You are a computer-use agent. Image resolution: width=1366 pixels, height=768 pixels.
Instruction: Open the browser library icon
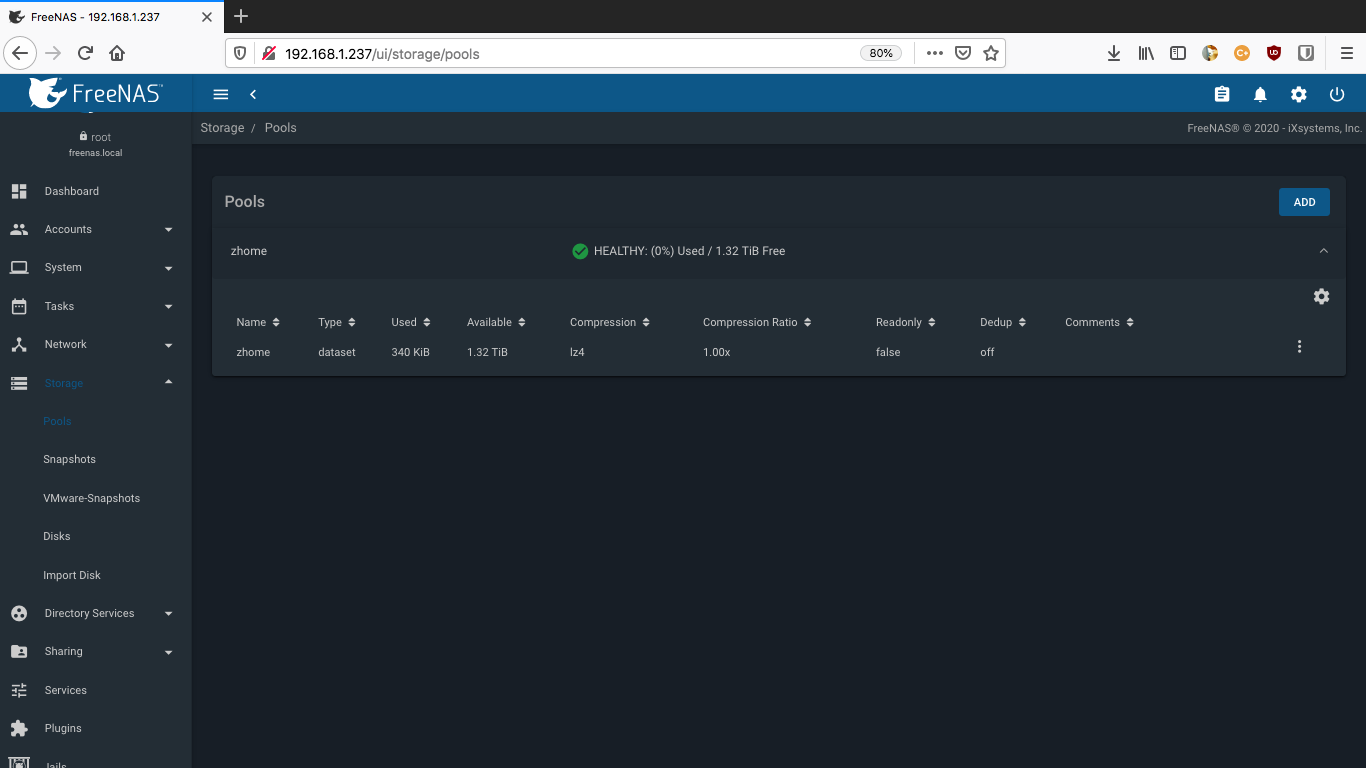coord(1146,53)
